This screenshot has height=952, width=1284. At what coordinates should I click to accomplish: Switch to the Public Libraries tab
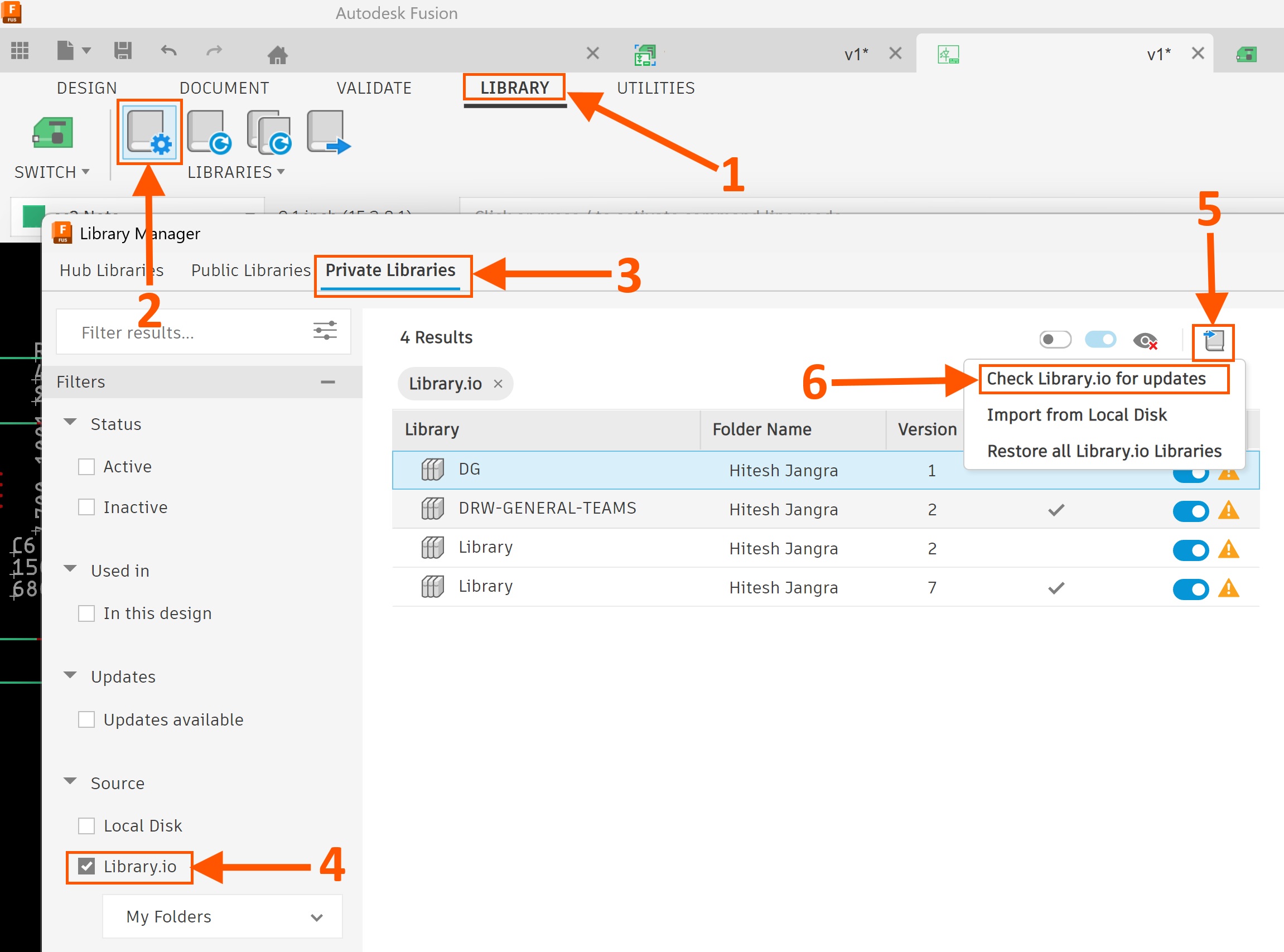(x=250, y=270)
